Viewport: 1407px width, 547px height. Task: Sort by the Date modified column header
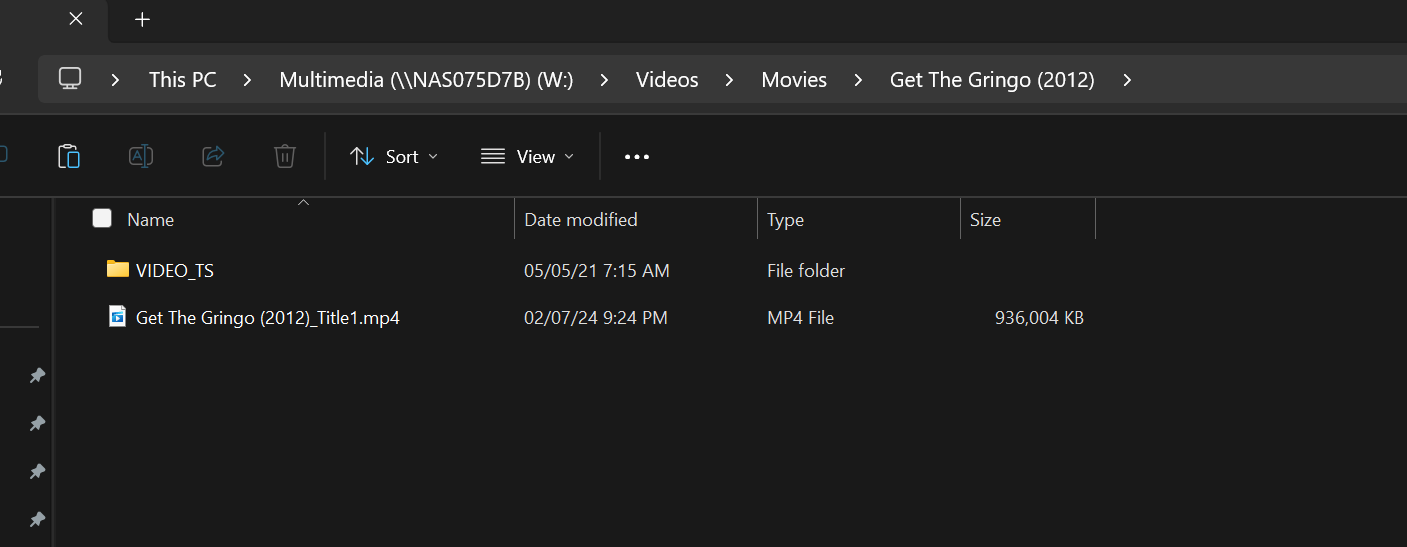pyautogui.click(x=581, y=220)
